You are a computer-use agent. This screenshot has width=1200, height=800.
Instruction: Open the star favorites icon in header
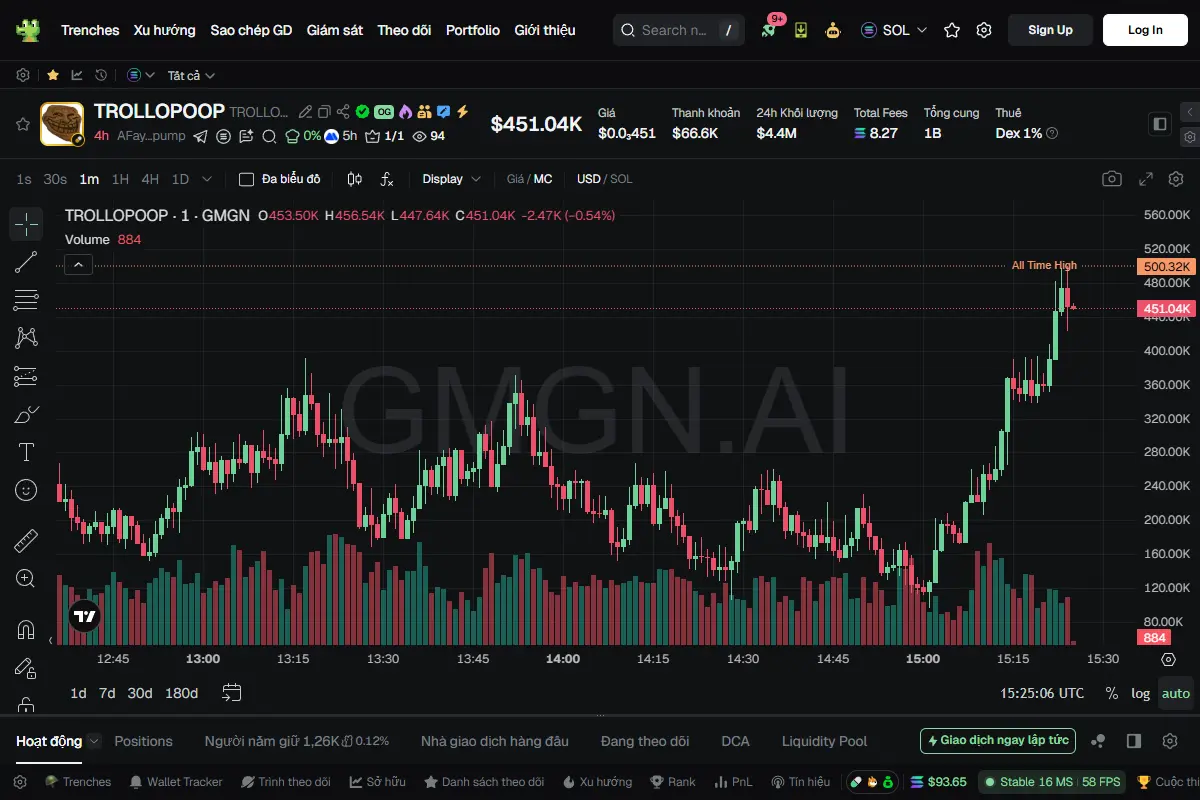[x=952, y=30]
